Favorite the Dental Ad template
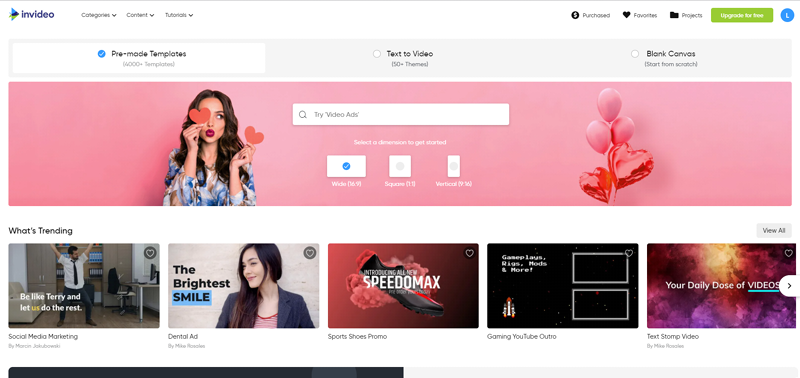 [310, 253]
